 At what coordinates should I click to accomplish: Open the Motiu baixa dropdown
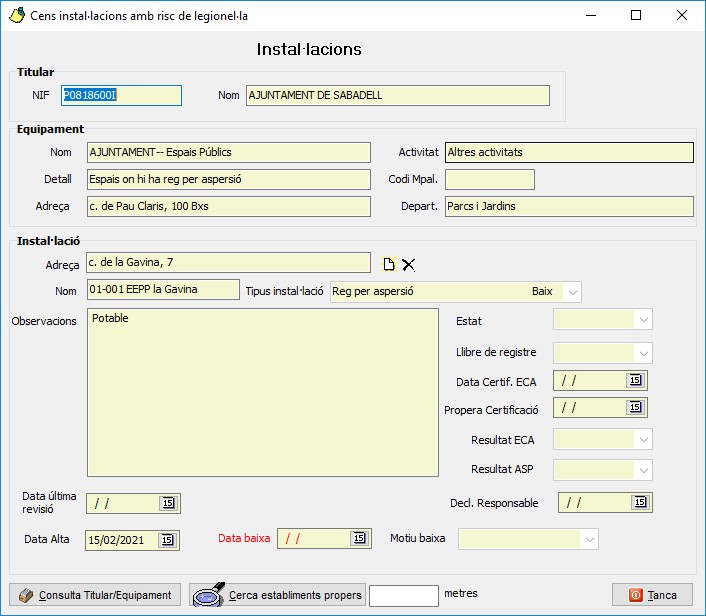589,540
